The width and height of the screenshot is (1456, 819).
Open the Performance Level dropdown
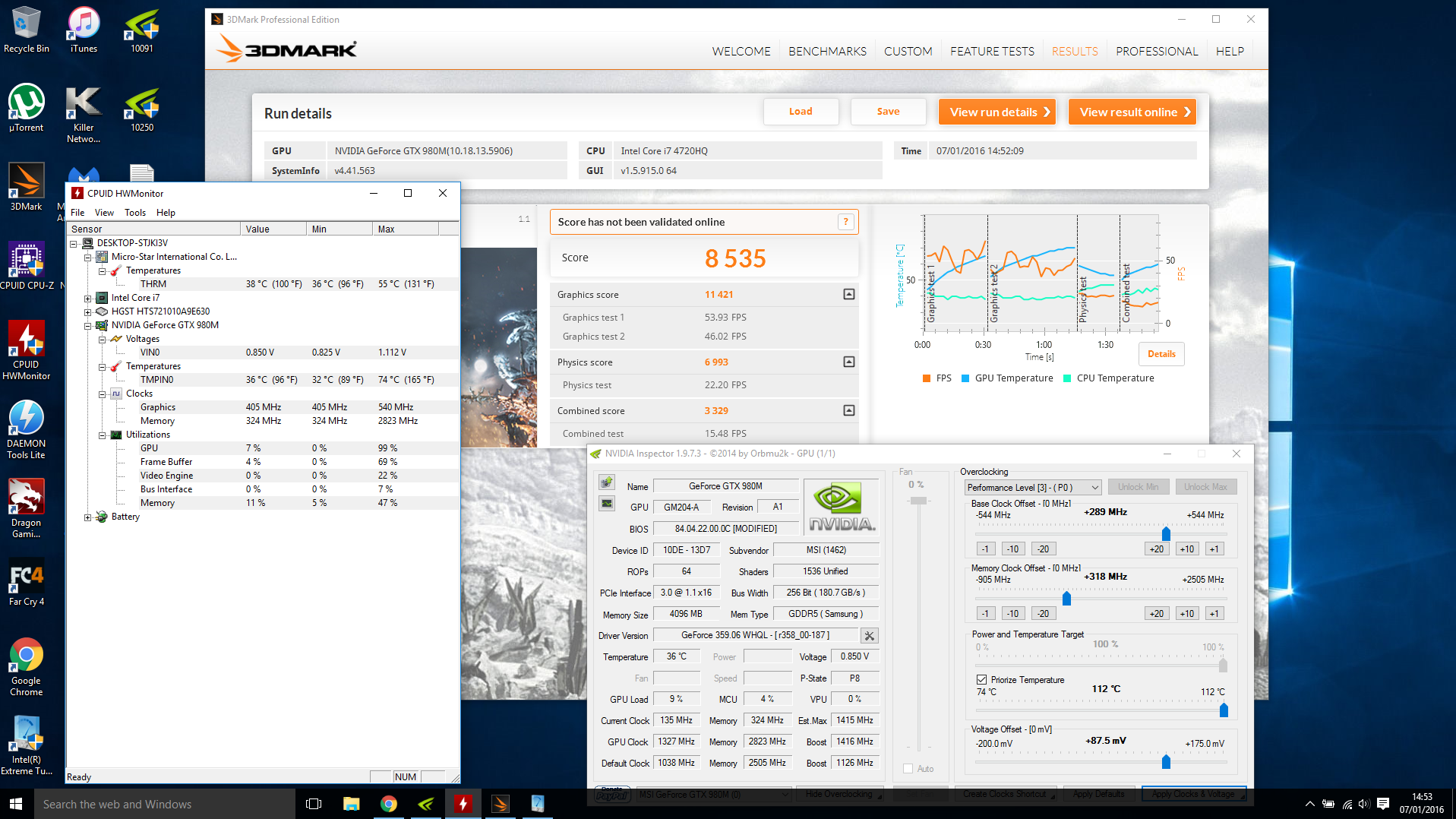[x=1033, y=487]
